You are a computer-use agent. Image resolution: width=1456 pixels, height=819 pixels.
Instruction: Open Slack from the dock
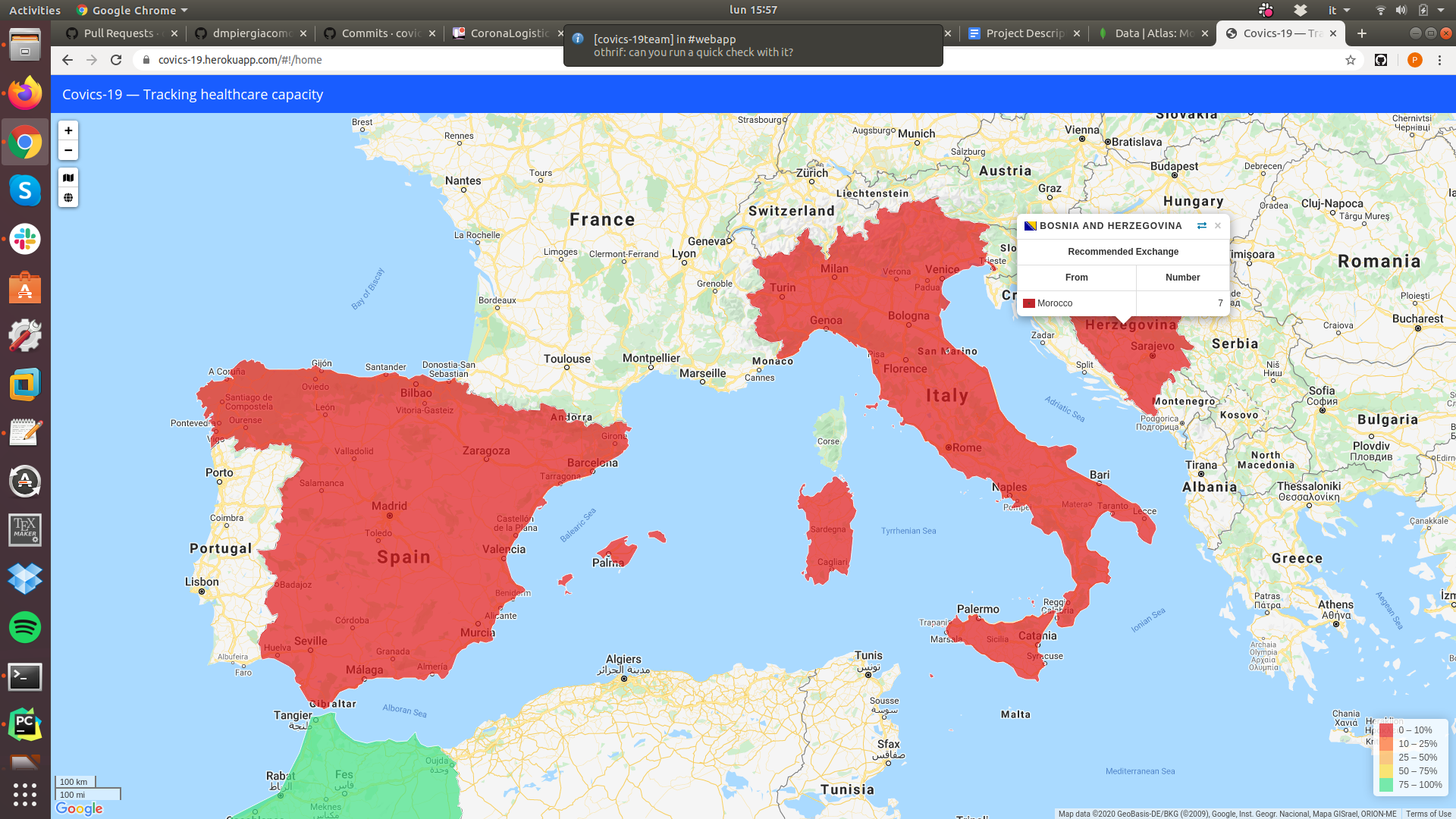pyautogui.click(x=25, y=239)
